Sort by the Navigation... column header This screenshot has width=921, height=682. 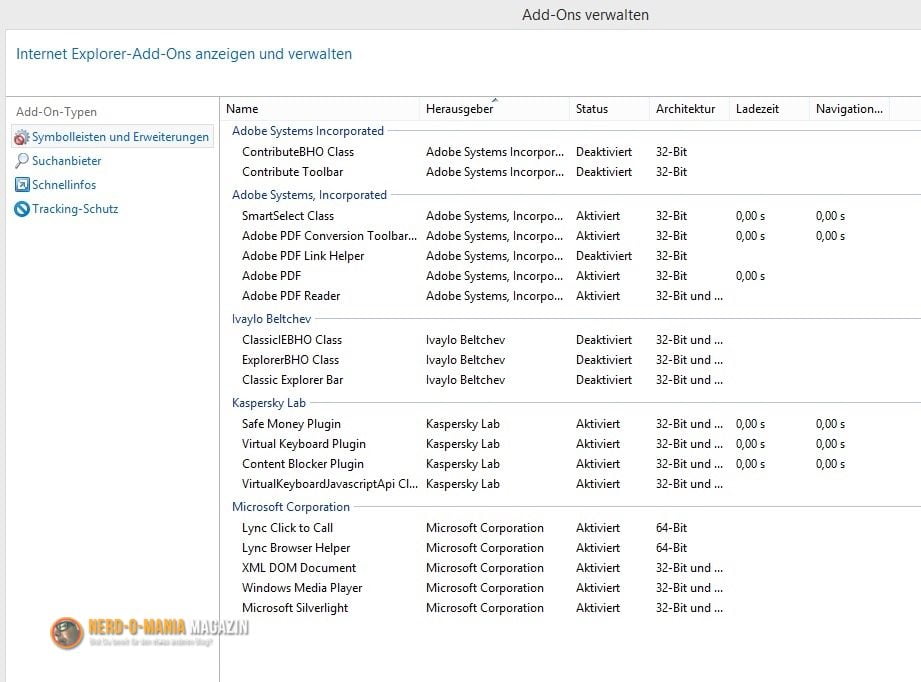tap(849, 109)
